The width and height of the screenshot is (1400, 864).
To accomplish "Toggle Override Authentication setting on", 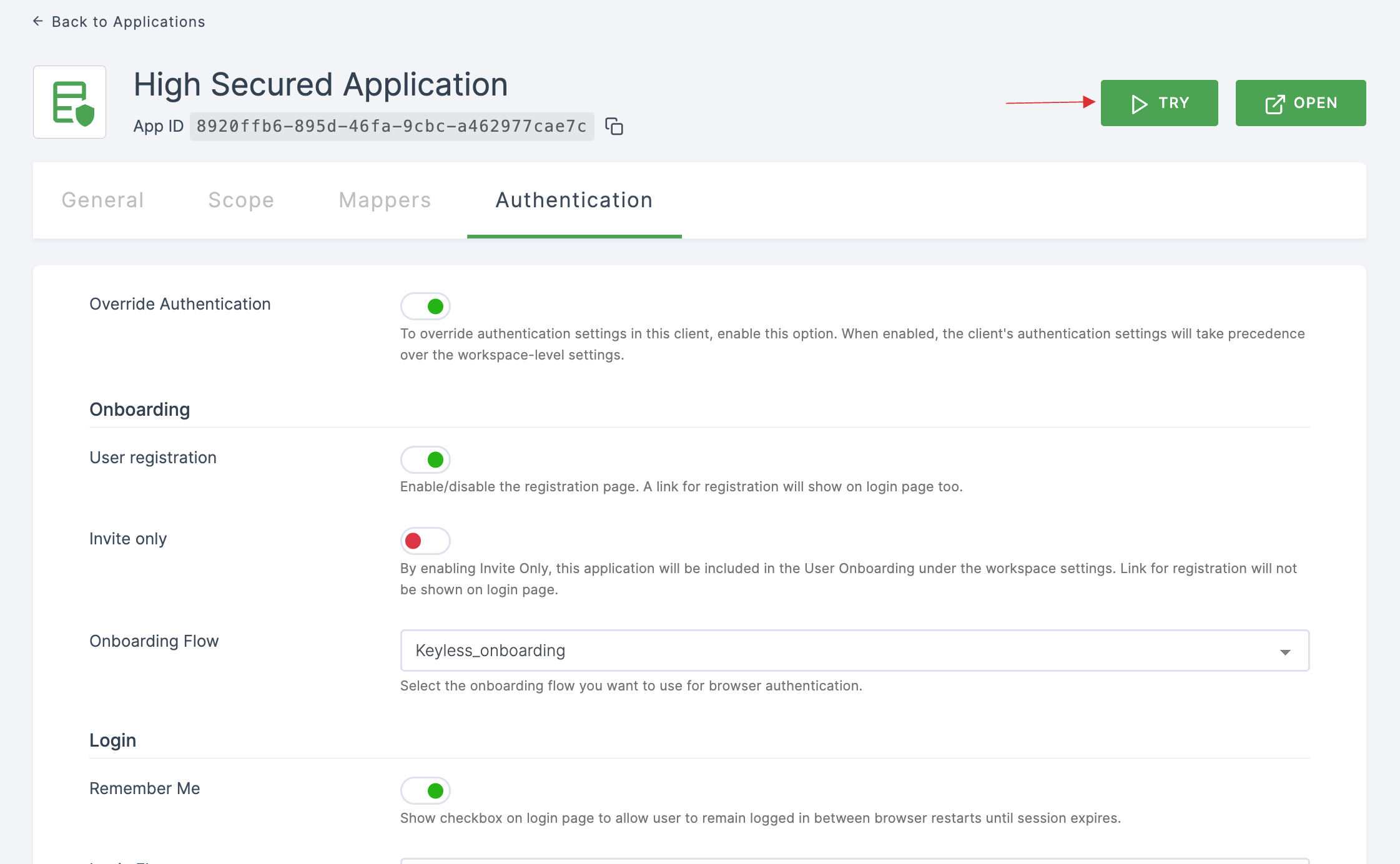I will (425, 305).
